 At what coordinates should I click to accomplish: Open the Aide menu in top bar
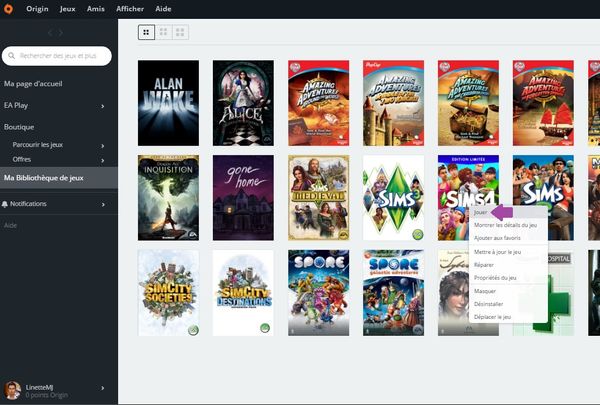163,9
